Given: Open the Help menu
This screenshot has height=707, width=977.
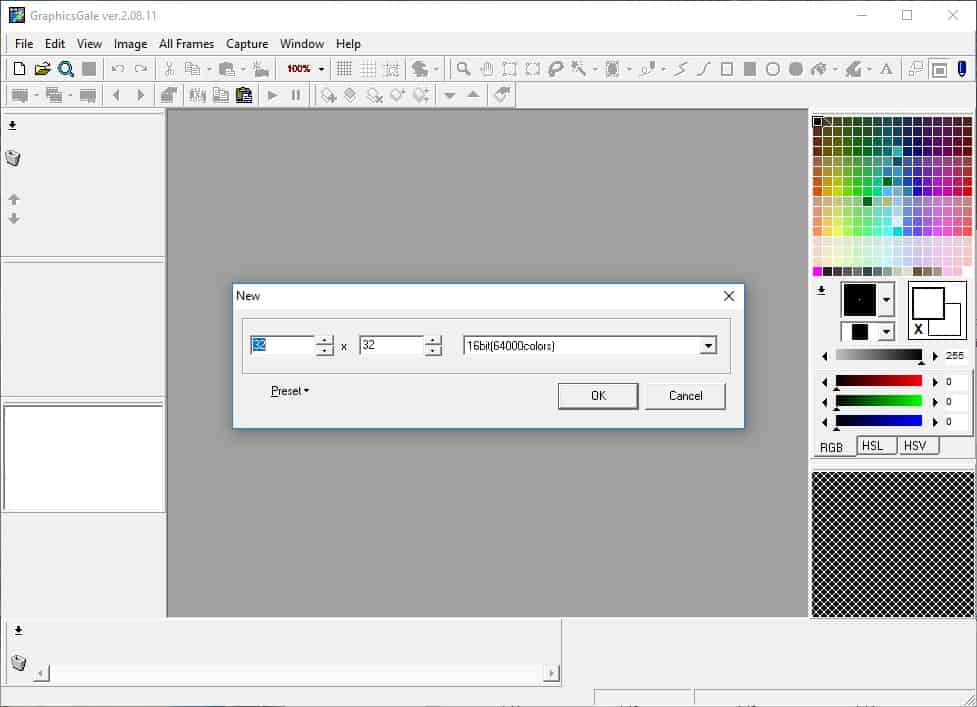Looking at the screenshot, I should 348,44.
